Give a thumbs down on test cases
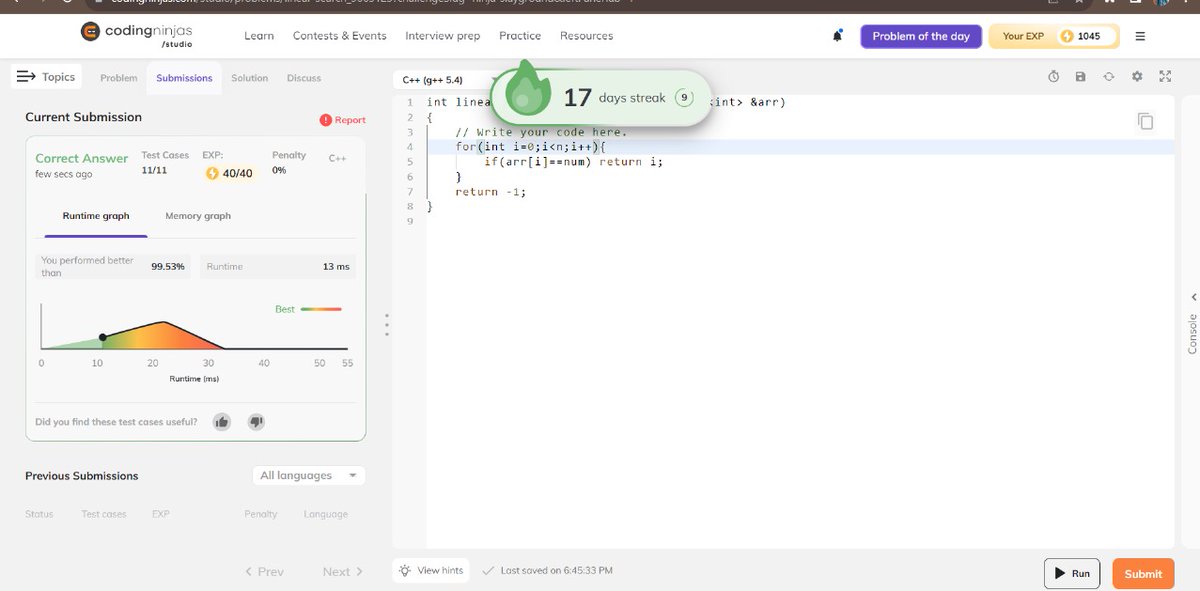1200x591 pixels. 256,421
